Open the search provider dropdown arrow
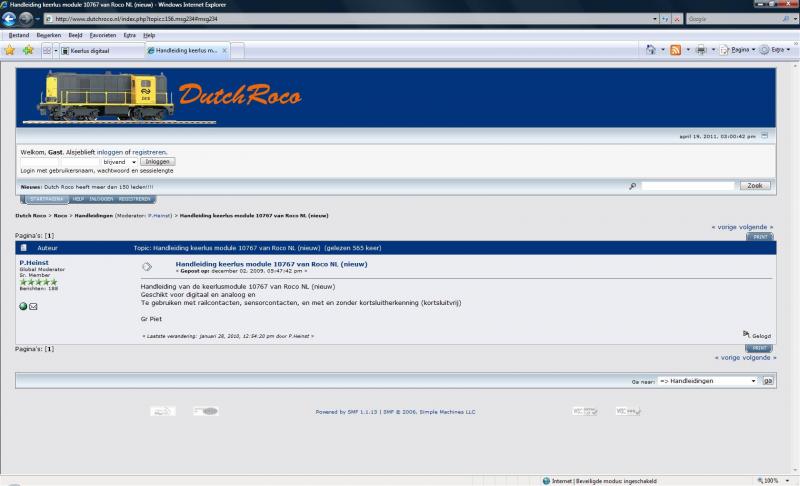800x486 pixels. pos(795,19)
